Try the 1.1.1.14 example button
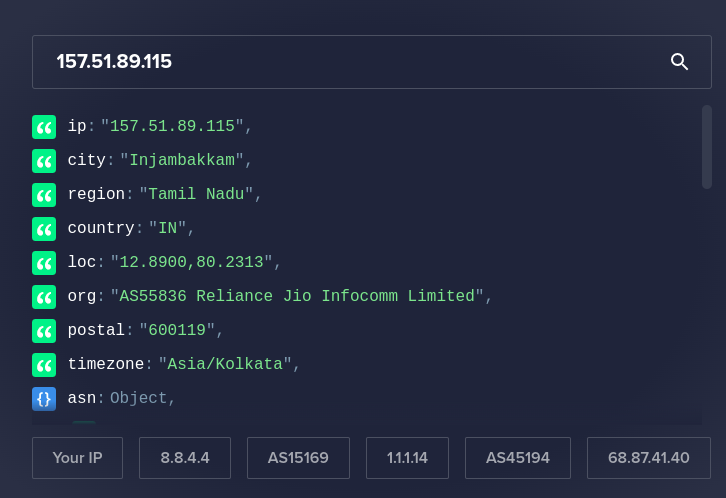The width and height of the screenshot is (726, 498). pos(407,458)
